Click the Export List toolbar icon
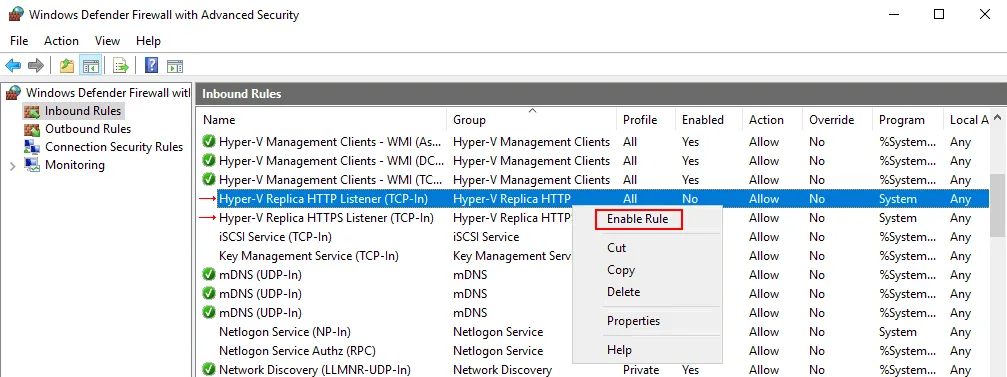 pyautogui.click(x=121, y=65)
